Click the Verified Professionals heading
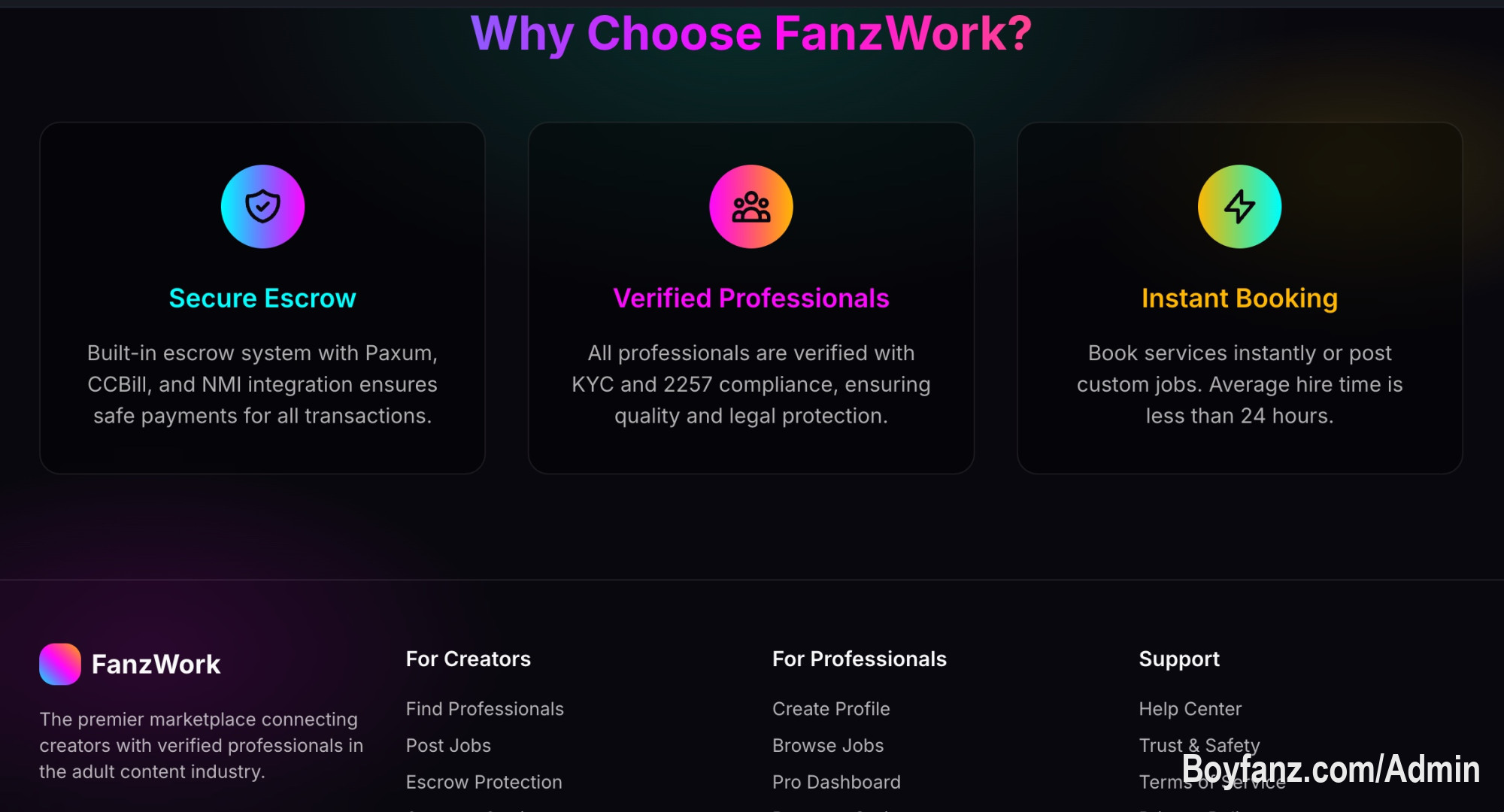Screen dimensions: 1504x812 (x=750, y=298)
